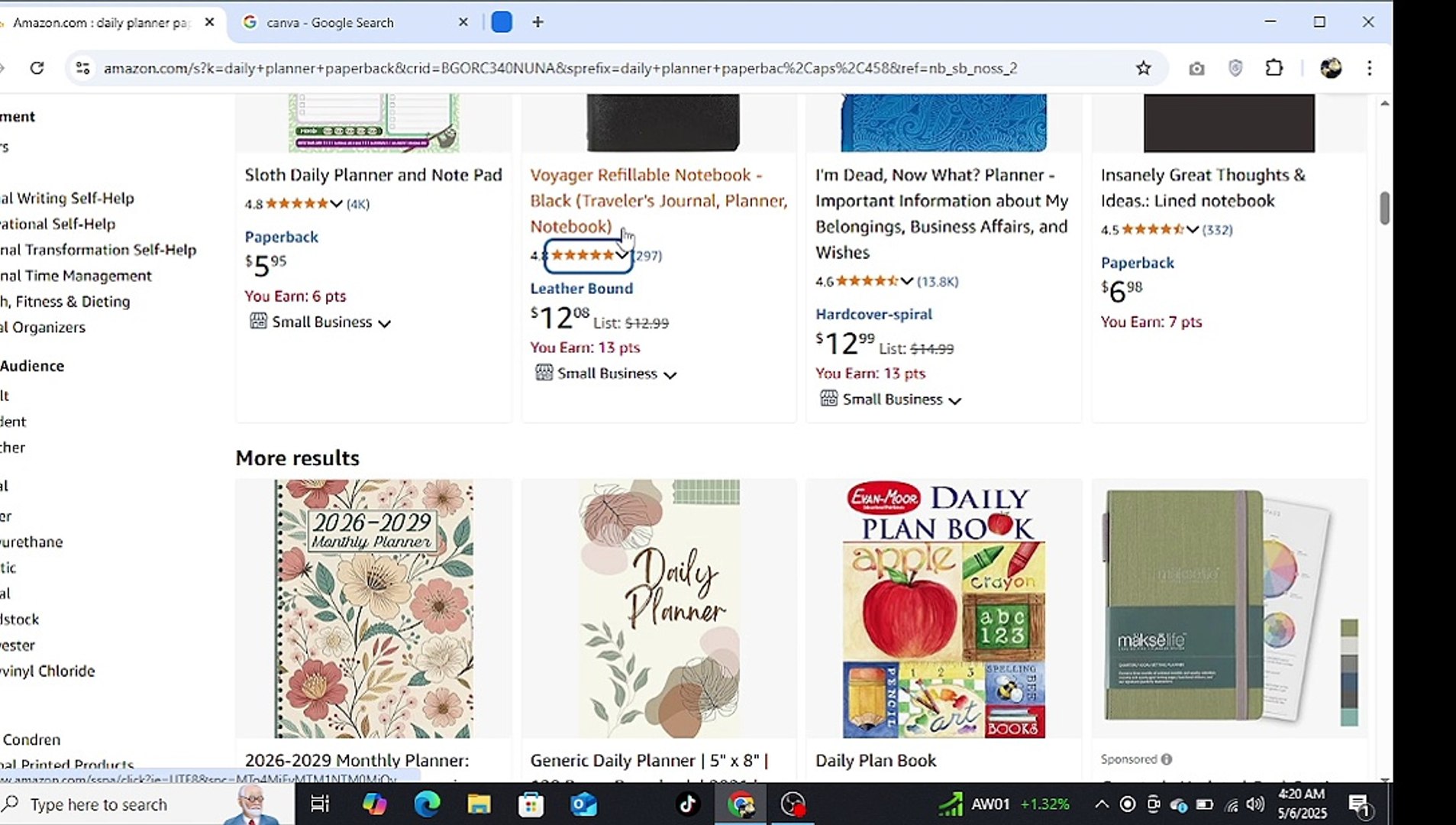Open Sloth Daily Planner and Note Pad listing

[373, 175]
